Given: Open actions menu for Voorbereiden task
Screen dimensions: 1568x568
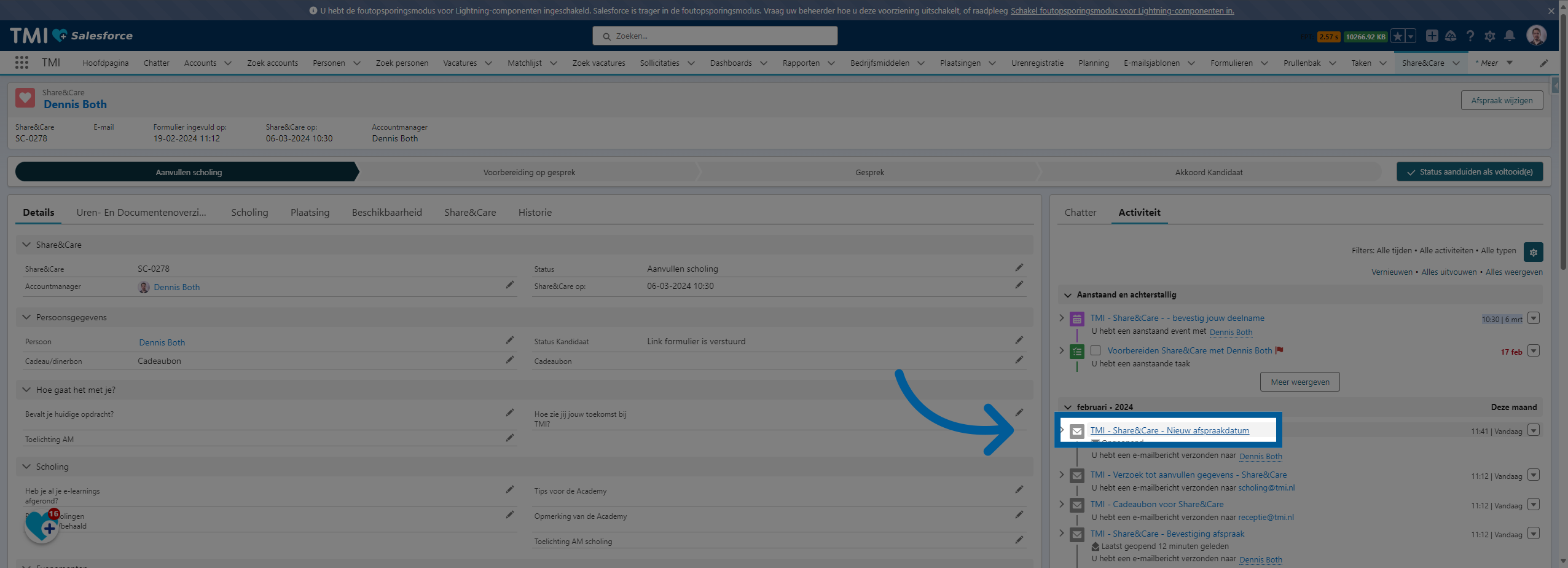Looking at the screenshot, I should click(1534, 350).
